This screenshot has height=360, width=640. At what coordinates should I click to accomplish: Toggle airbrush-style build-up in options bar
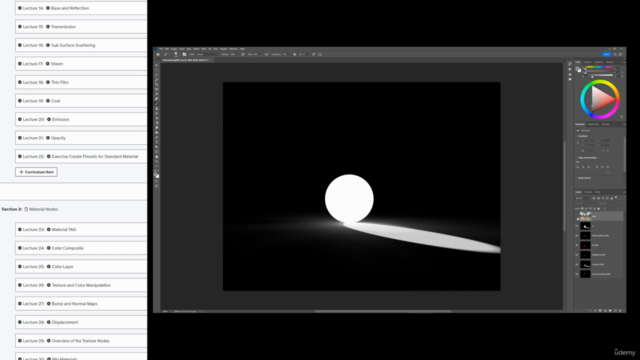267,54
